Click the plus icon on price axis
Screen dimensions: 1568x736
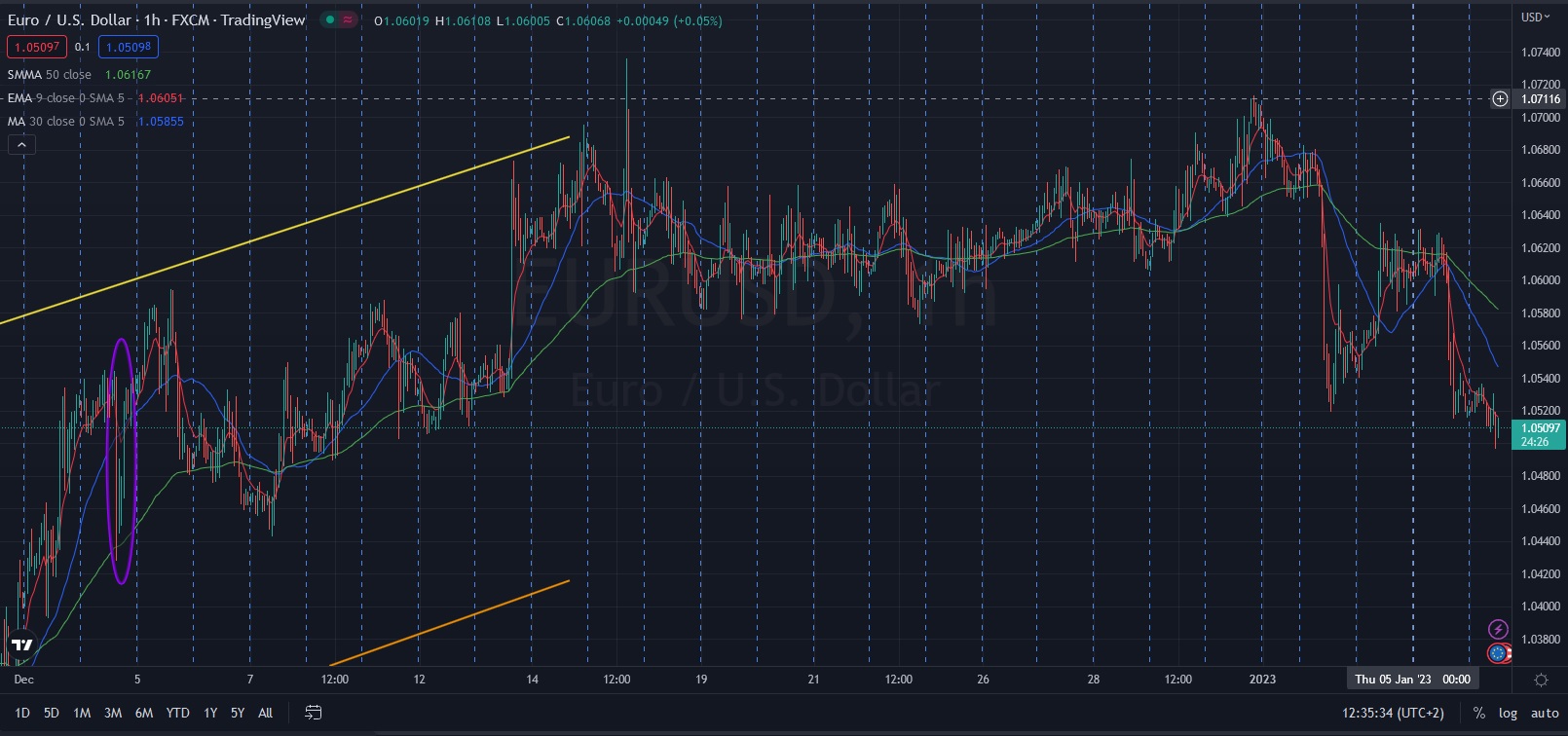[x=1500, y=98]
